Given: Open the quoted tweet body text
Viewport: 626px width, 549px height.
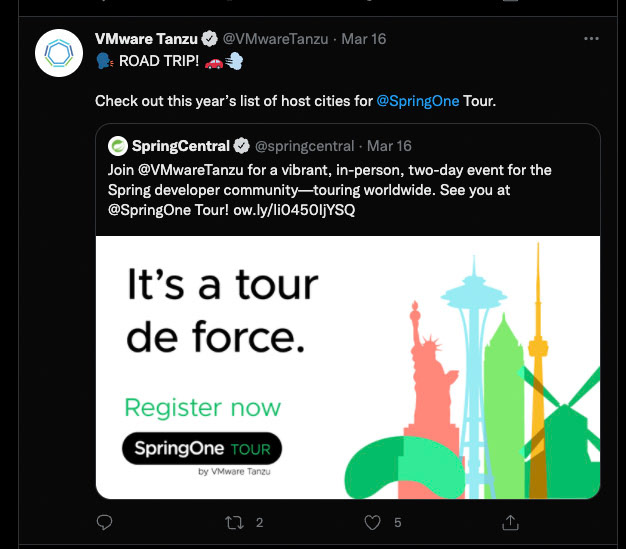Looking at the screenshot, I should (330, 190).
